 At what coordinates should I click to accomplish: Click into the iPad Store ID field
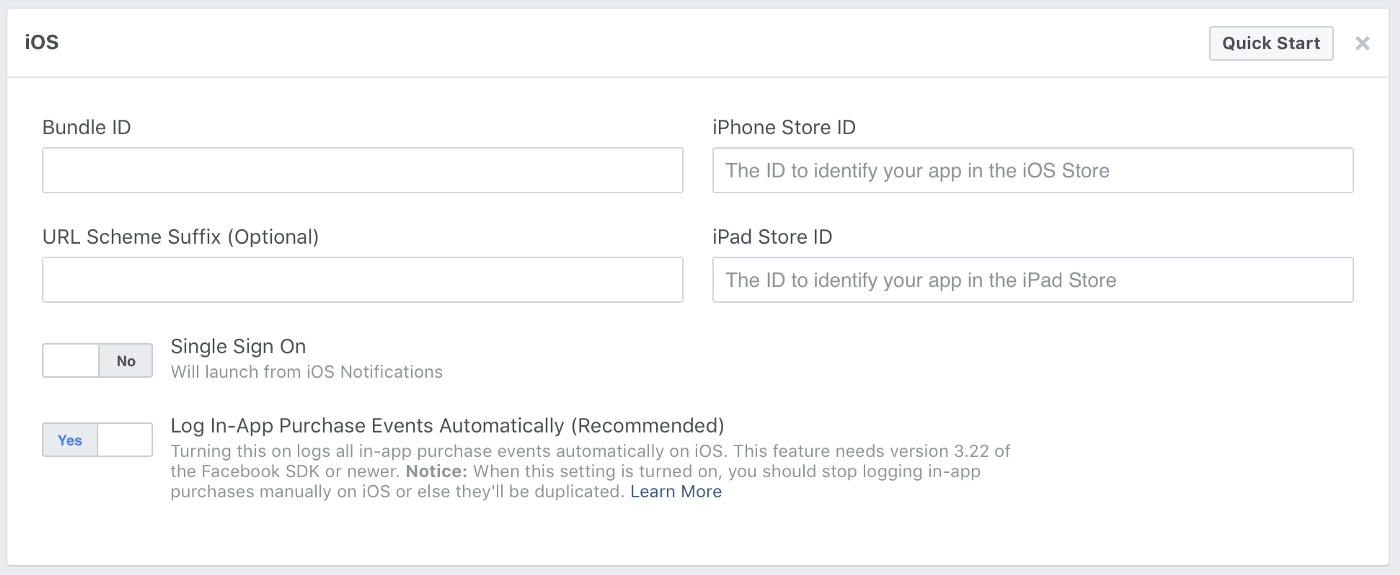[1032, 280]
